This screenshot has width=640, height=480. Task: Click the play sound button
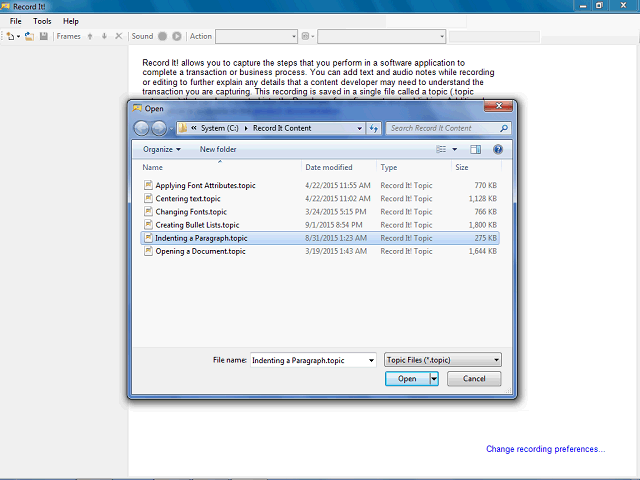pyautogui.click(x=177, y=36)
